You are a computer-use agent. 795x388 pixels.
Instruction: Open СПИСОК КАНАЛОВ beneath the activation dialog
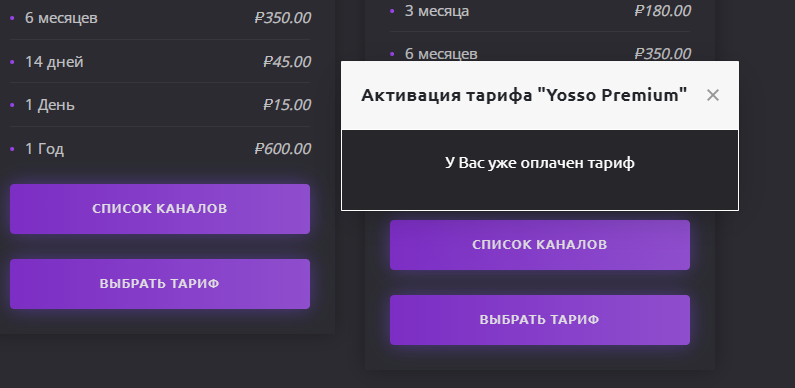coord(539,245)
